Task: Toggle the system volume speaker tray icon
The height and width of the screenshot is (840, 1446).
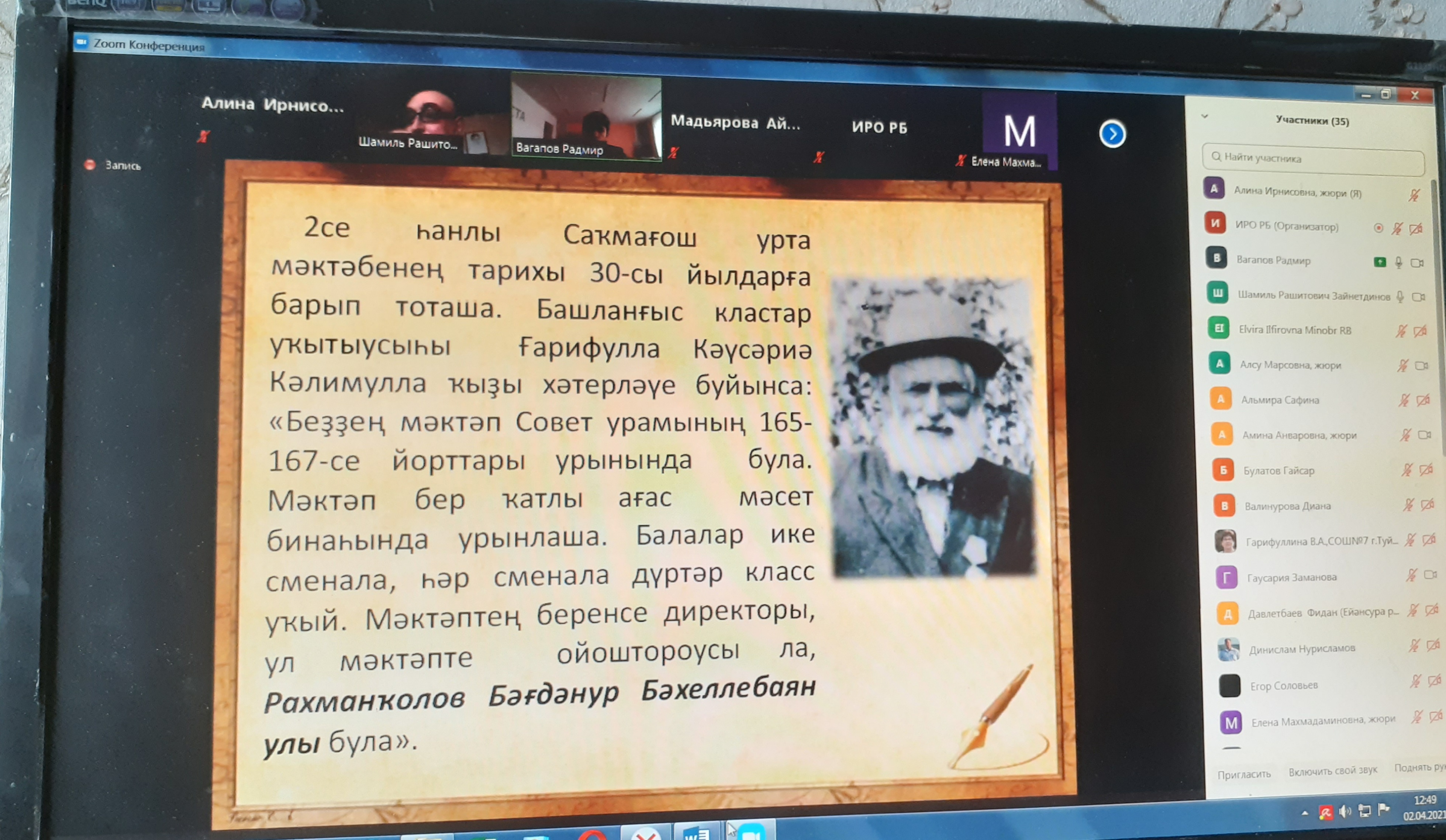Action: pos(1345,811)
